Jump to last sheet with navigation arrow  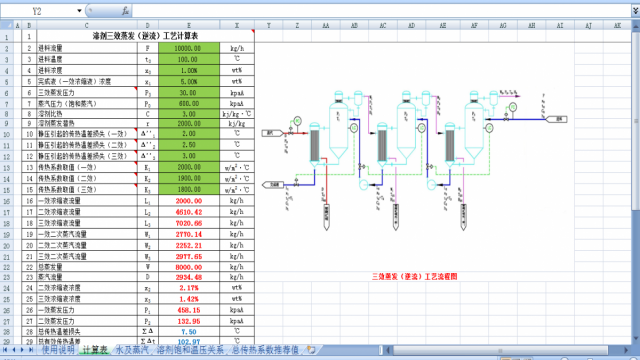[31, 350]
